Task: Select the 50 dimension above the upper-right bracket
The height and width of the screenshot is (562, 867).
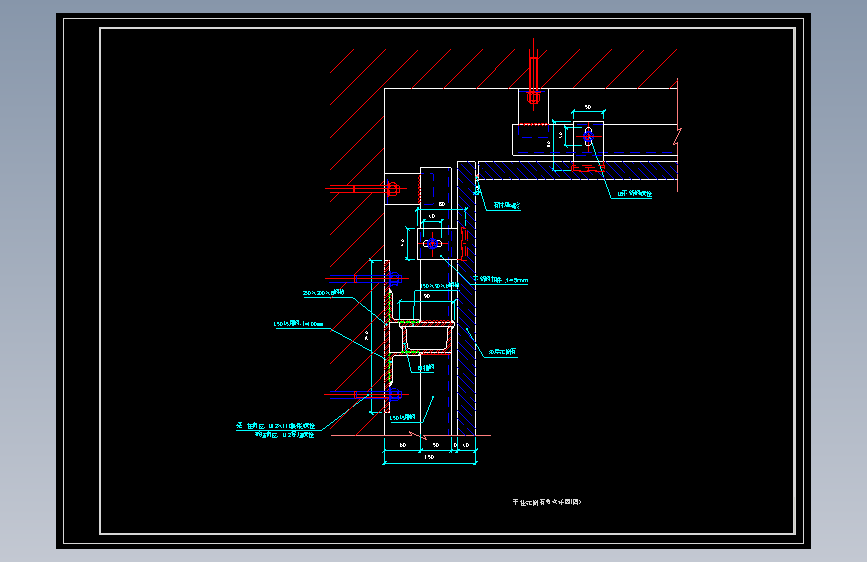Action: coord(588,107)
